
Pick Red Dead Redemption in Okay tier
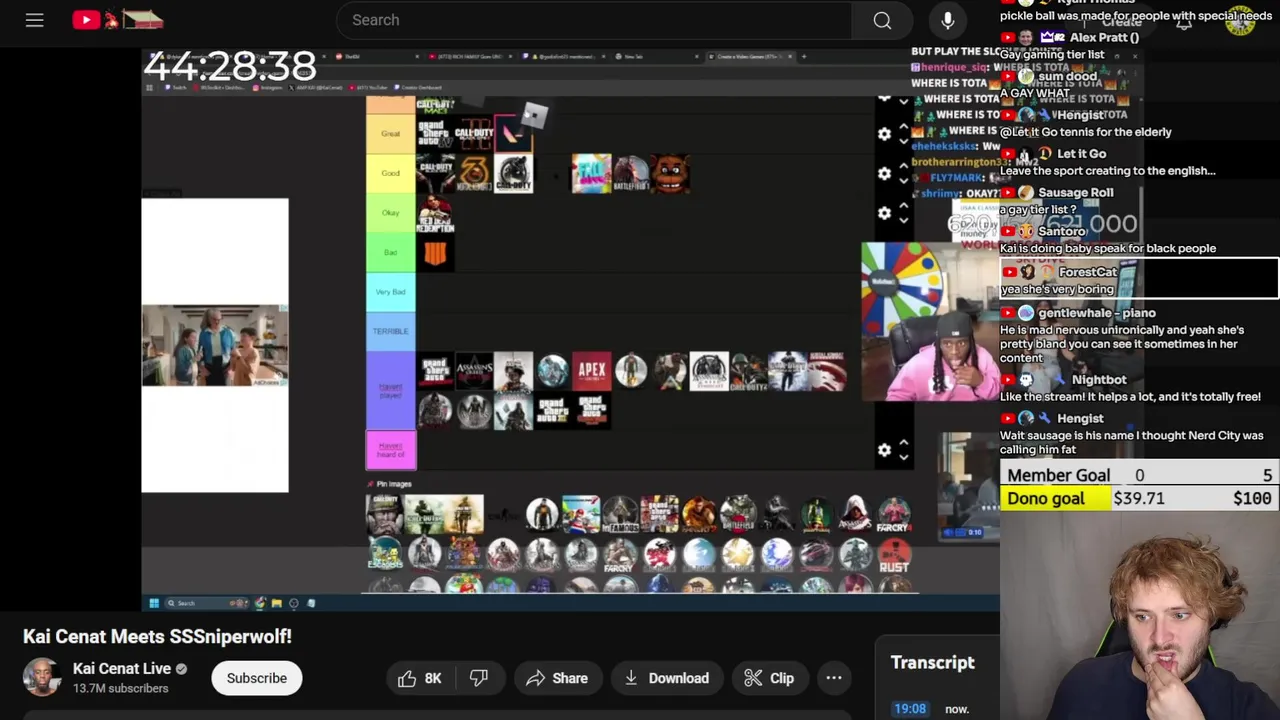(x=434, y=213)
